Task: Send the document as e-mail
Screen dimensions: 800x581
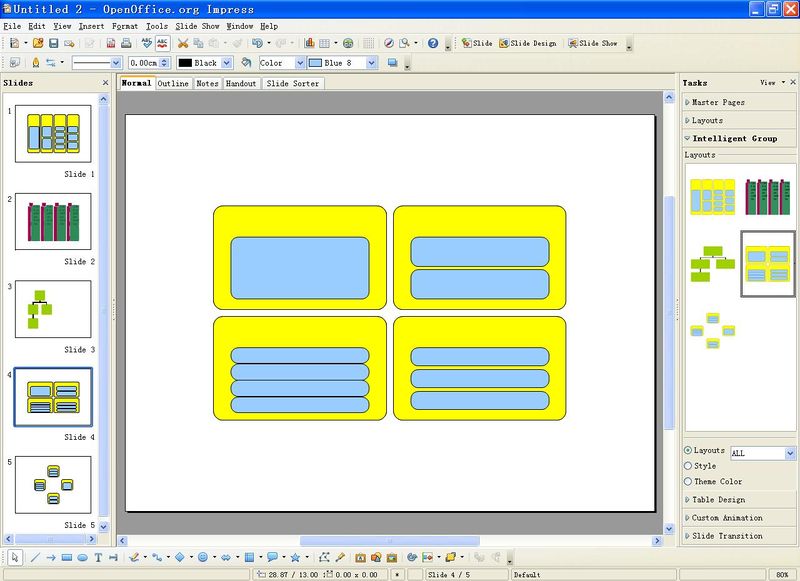Action: [x=69, y=43]
